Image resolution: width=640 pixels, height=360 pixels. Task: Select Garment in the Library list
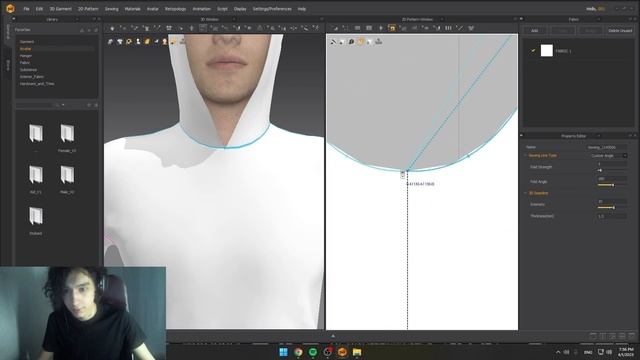(x=27, y=42)
